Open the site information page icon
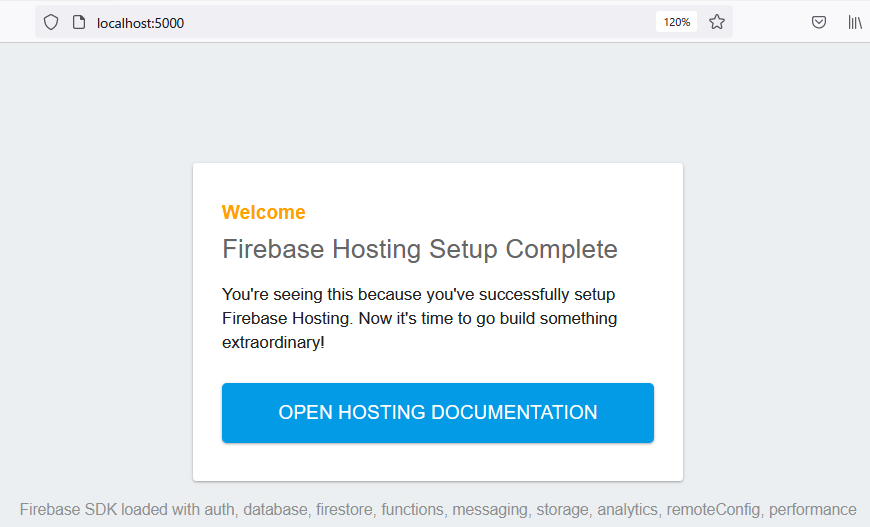The image size is (870, 527). point(79,22)
